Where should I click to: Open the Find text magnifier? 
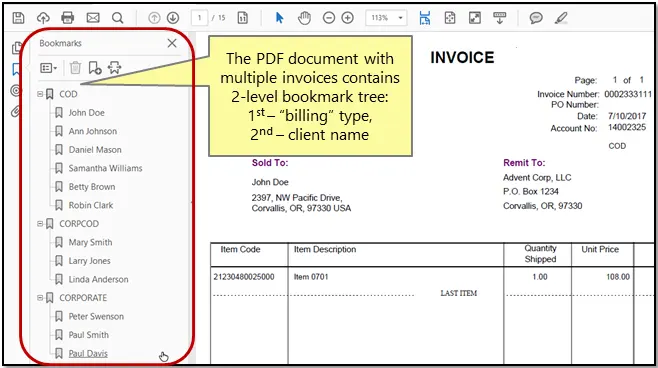click(118, 18)
